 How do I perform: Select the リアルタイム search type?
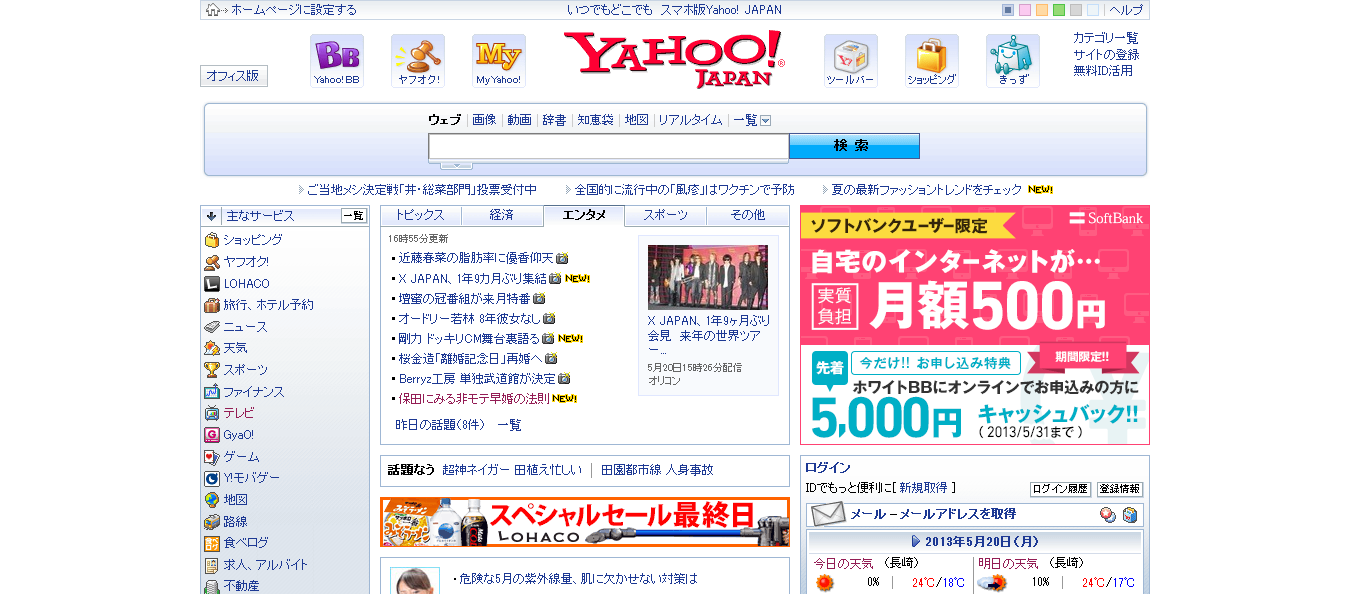click(x=690, y=120)
